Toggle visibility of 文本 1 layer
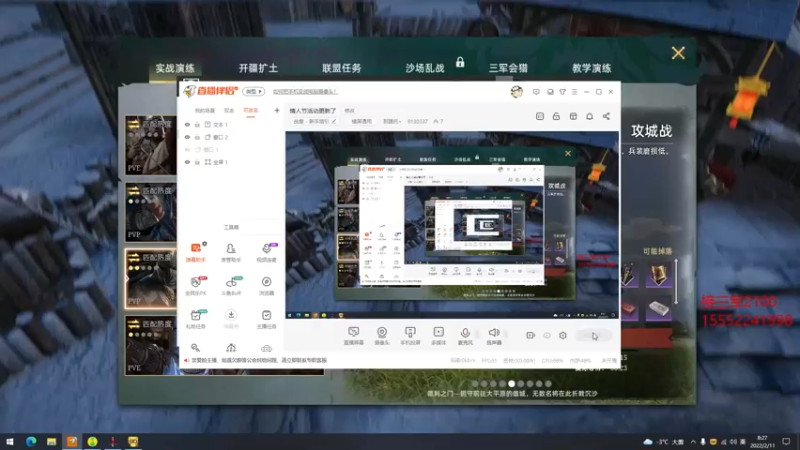The width and height of the screenshot is (800, 450). pyautogui.click(x=187, y=124)
